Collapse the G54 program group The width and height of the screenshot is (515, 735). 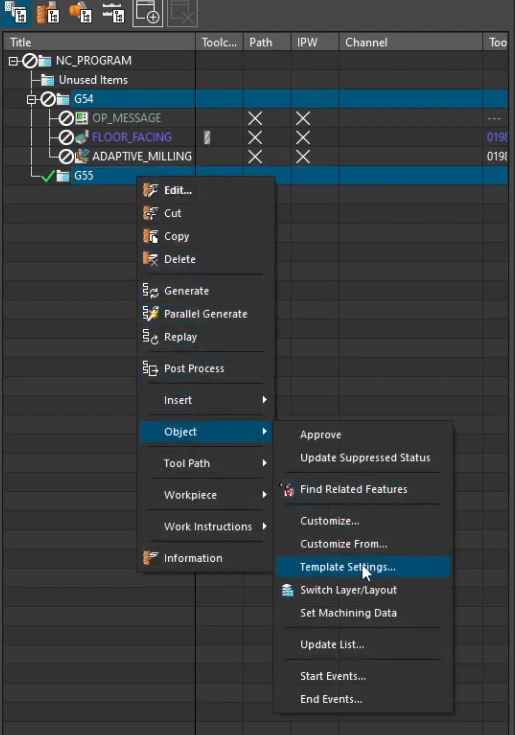click(31, 99)
